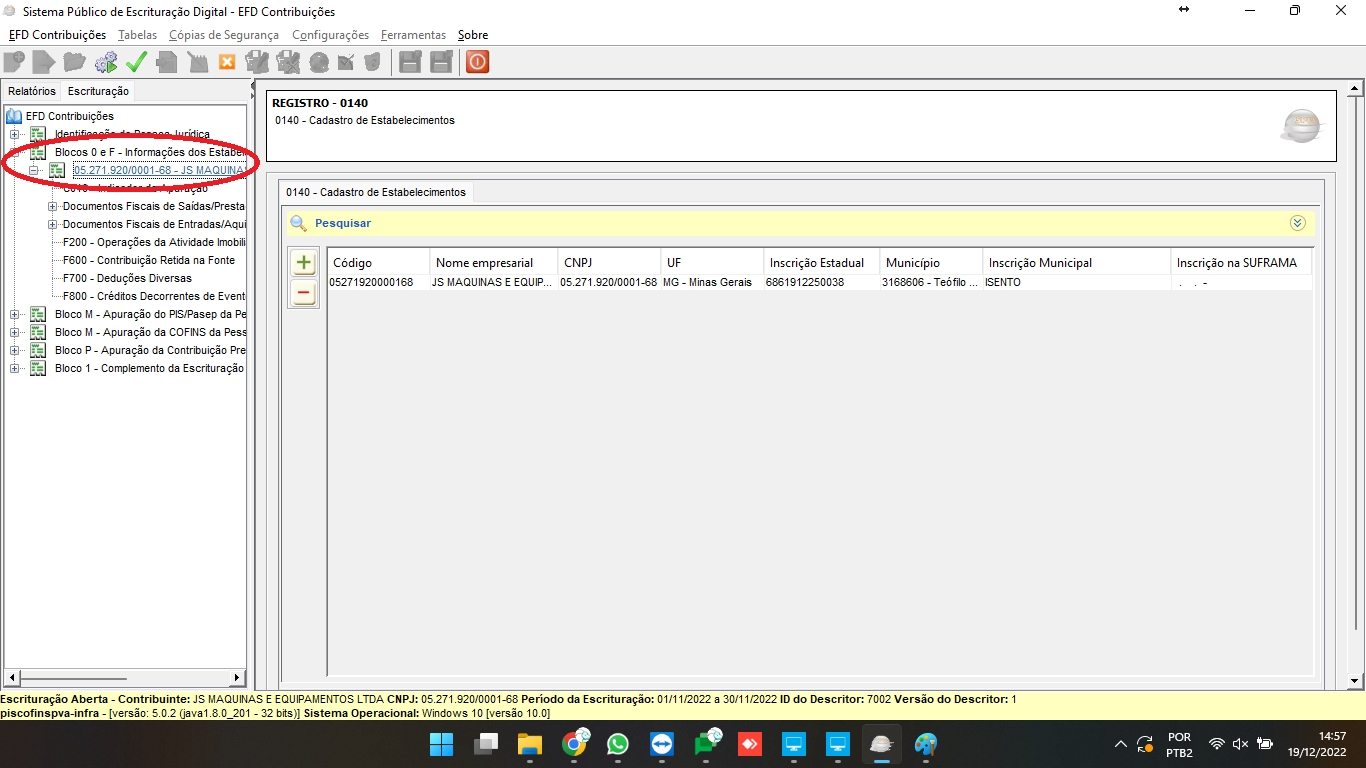Switch to the Relatórios tab
This screenshot has height=768, width=1366.
coord(32,91)
